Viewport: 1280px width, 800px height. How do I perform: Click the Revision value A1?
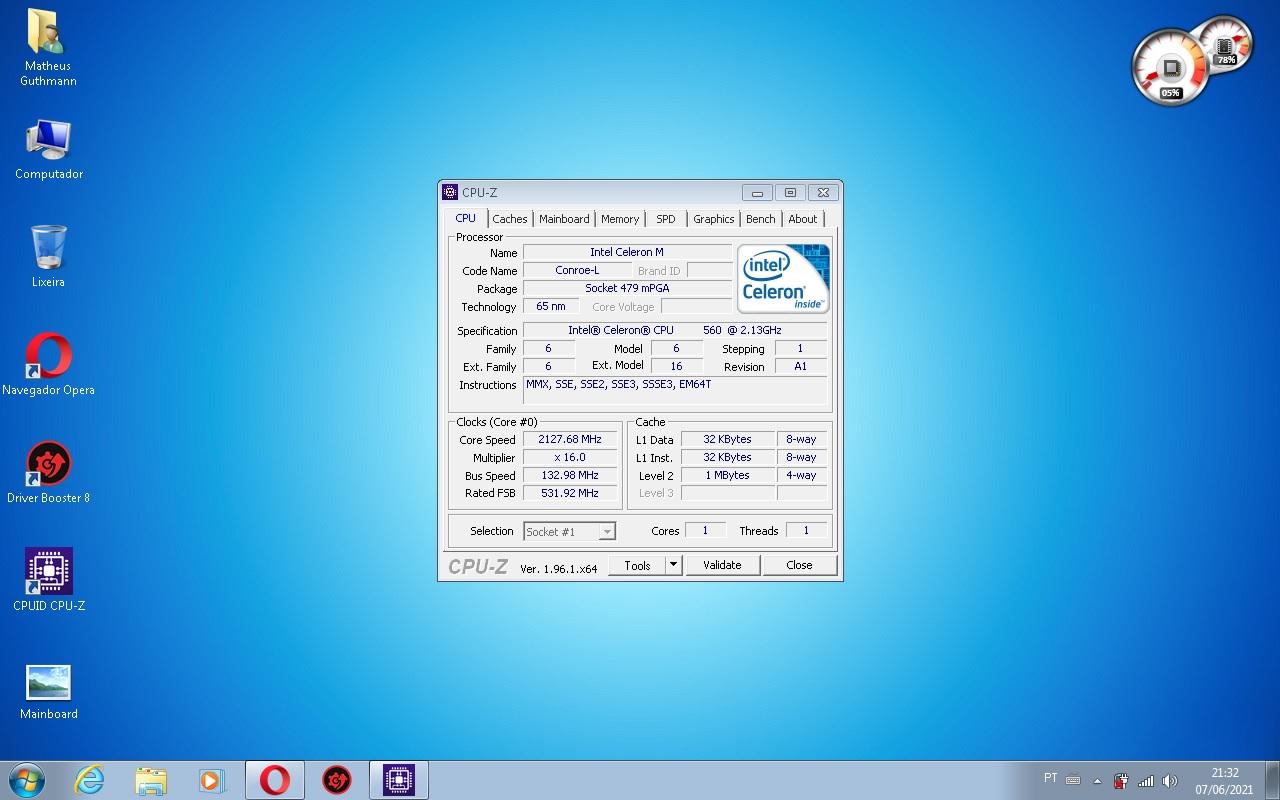[x=801, y=366]
